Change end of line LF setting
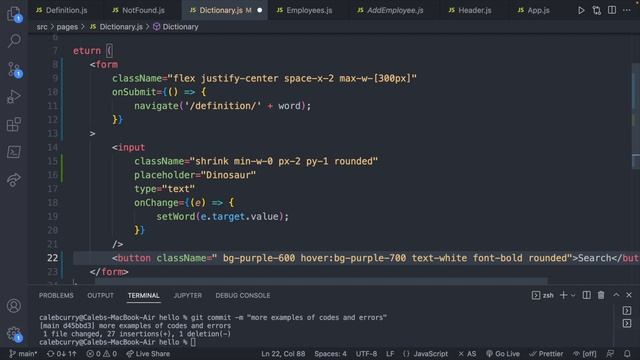Viewport: 640px width, 360px height. 390,353
